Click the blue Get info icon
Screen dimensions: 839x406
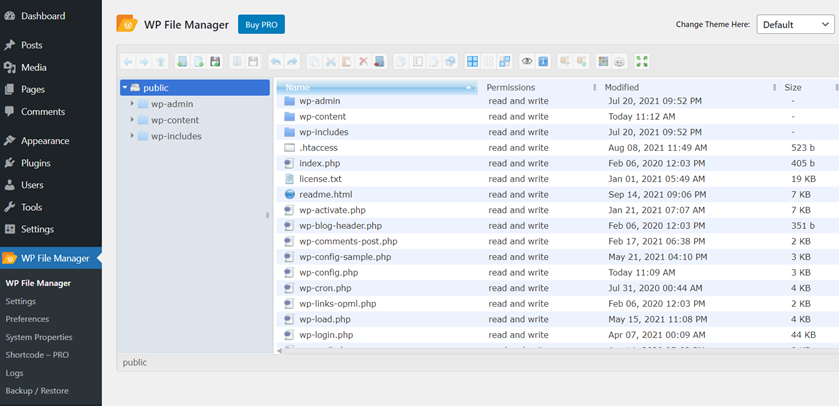point(543,62)
